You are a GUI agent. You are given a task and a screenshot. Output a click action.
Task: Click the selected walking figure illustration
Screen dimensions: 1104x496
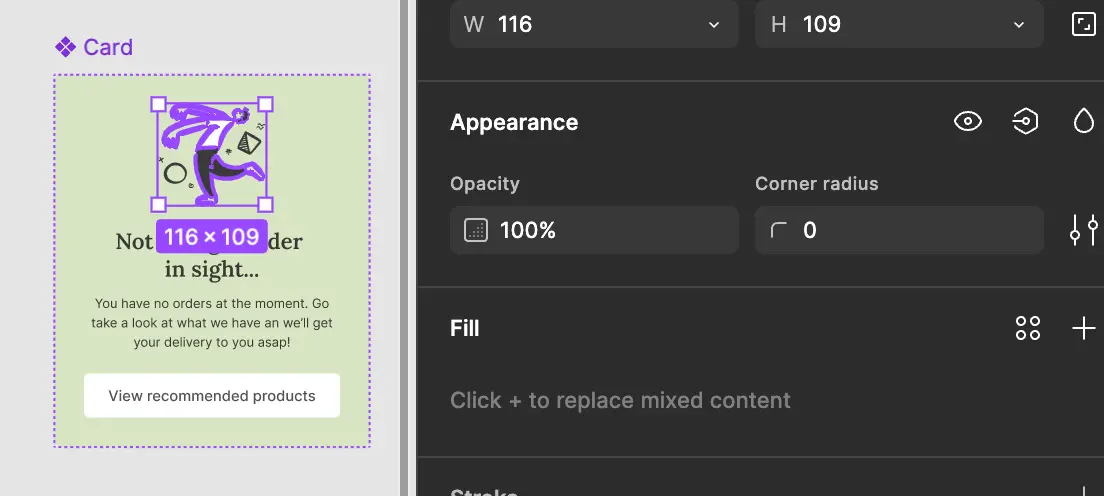pyautogui.click(x=212, y=154)
